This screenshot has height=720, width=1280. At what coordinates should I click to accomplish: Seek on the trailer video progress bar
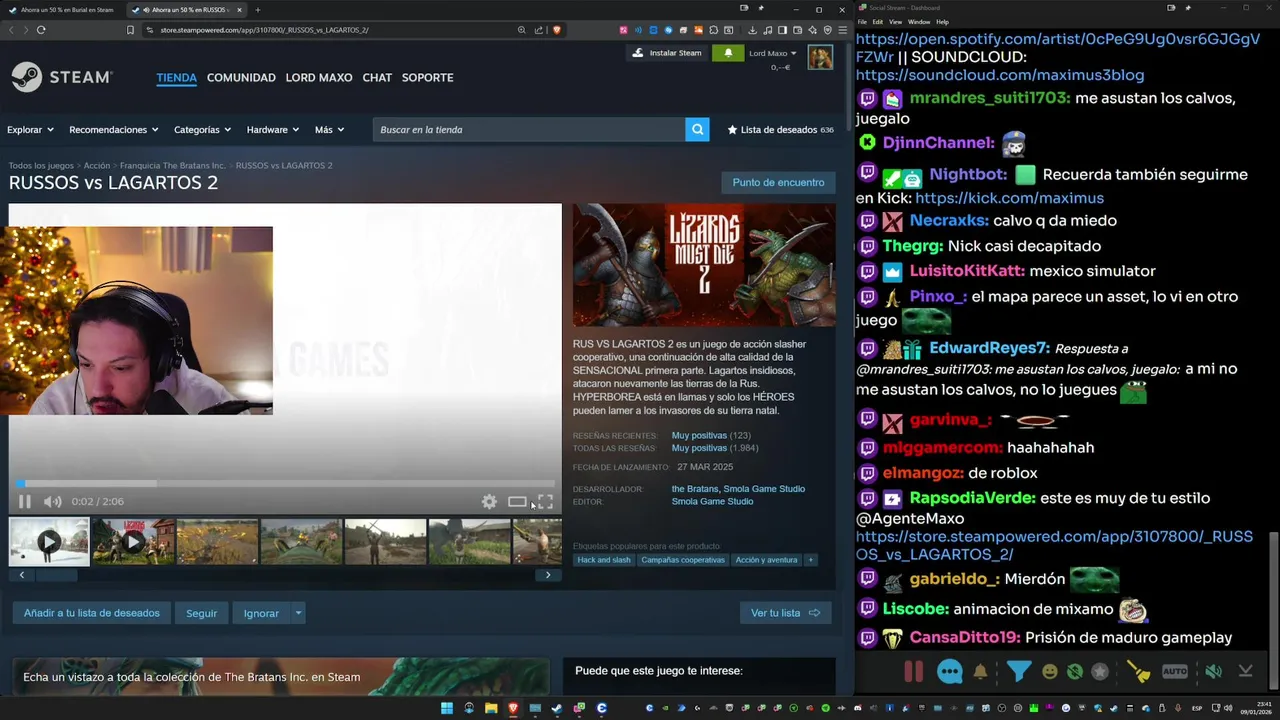tap(285, 484)
